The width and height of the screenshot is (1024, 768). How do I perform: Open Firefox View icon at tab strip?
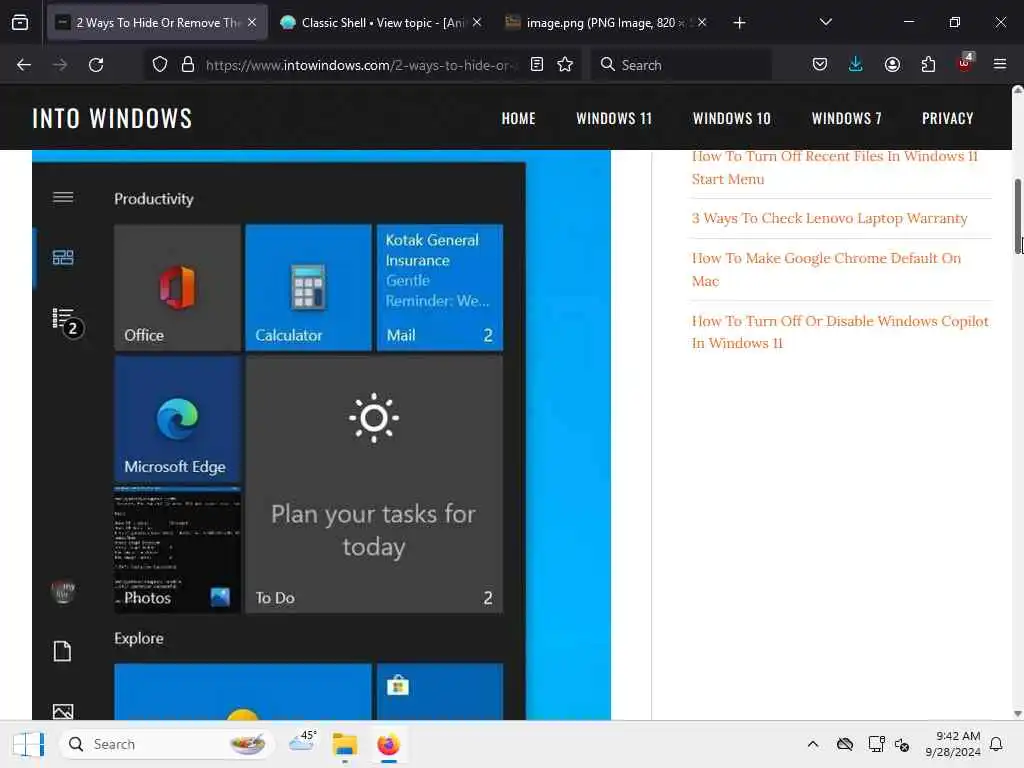point(20,23)
